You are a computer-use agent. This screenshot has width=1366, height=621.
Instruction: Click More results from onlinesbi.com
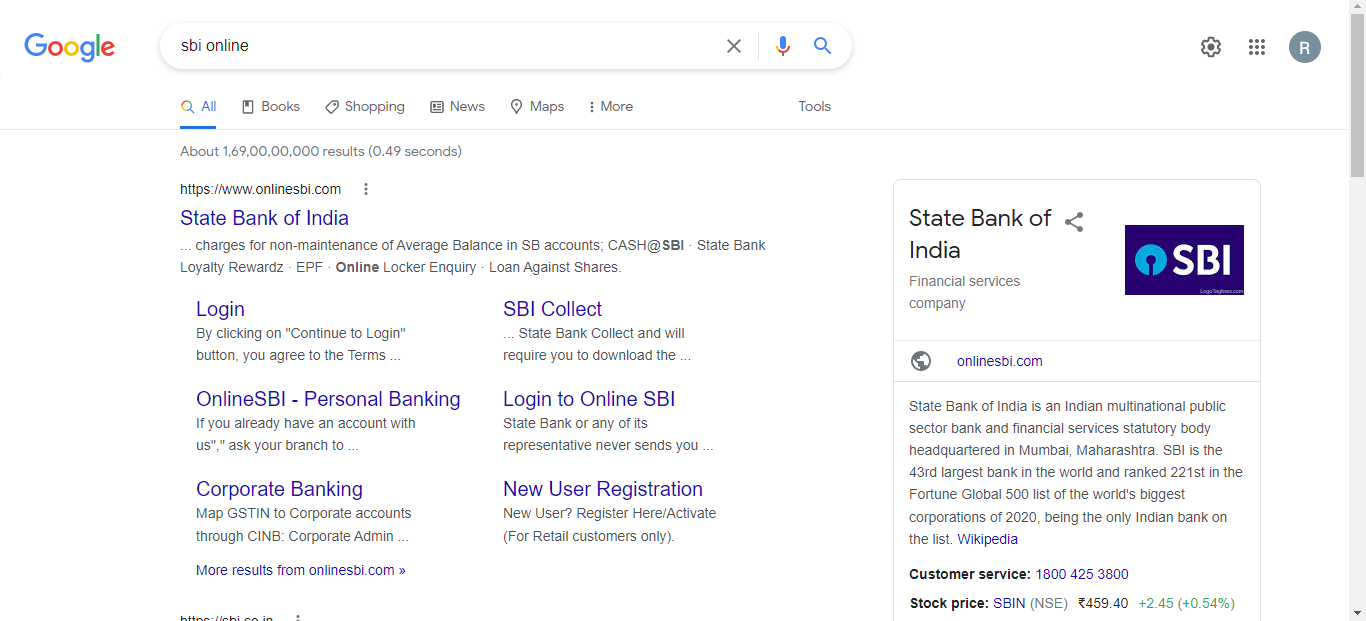[x=301, y=570]
